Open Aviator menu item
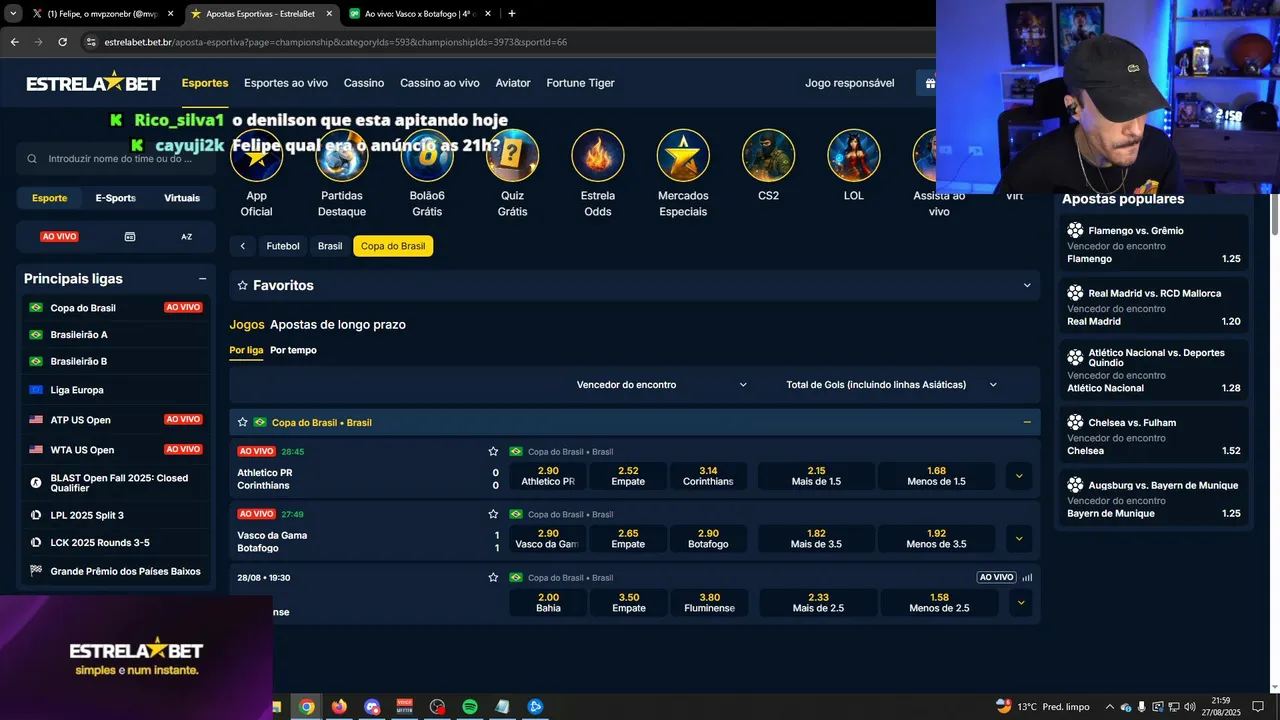Viewport: 1280px width, 720px height. click(x=513, y=83)
